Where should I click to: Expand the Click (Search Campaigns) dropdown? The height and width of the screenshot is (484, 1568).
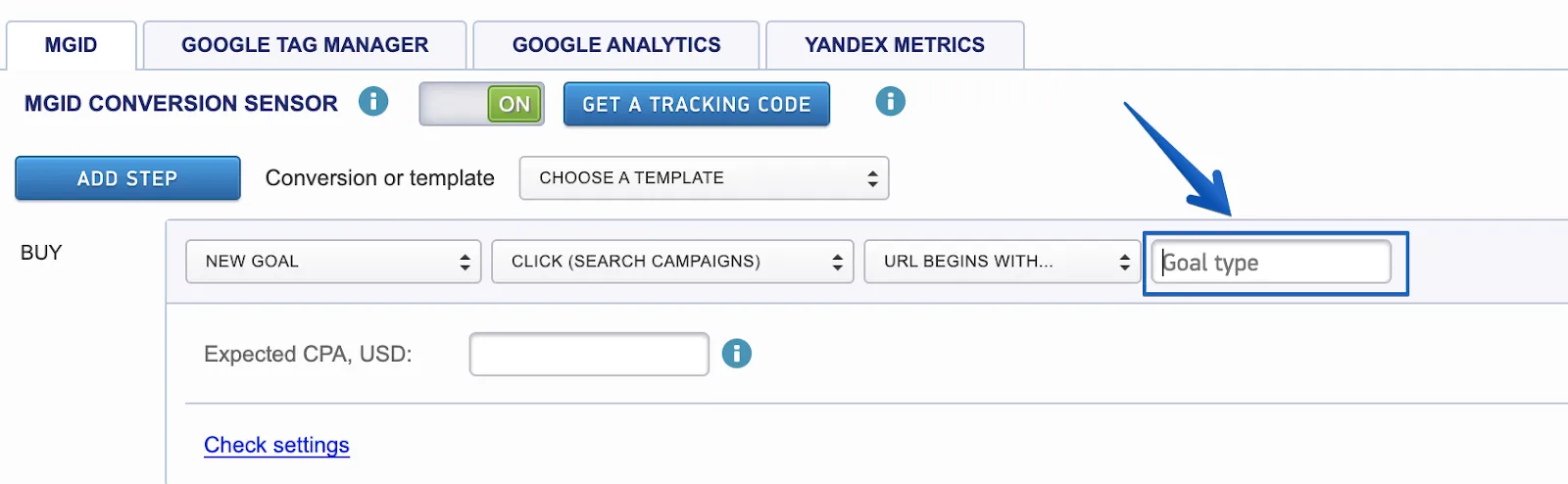click(x=672, y=262)
